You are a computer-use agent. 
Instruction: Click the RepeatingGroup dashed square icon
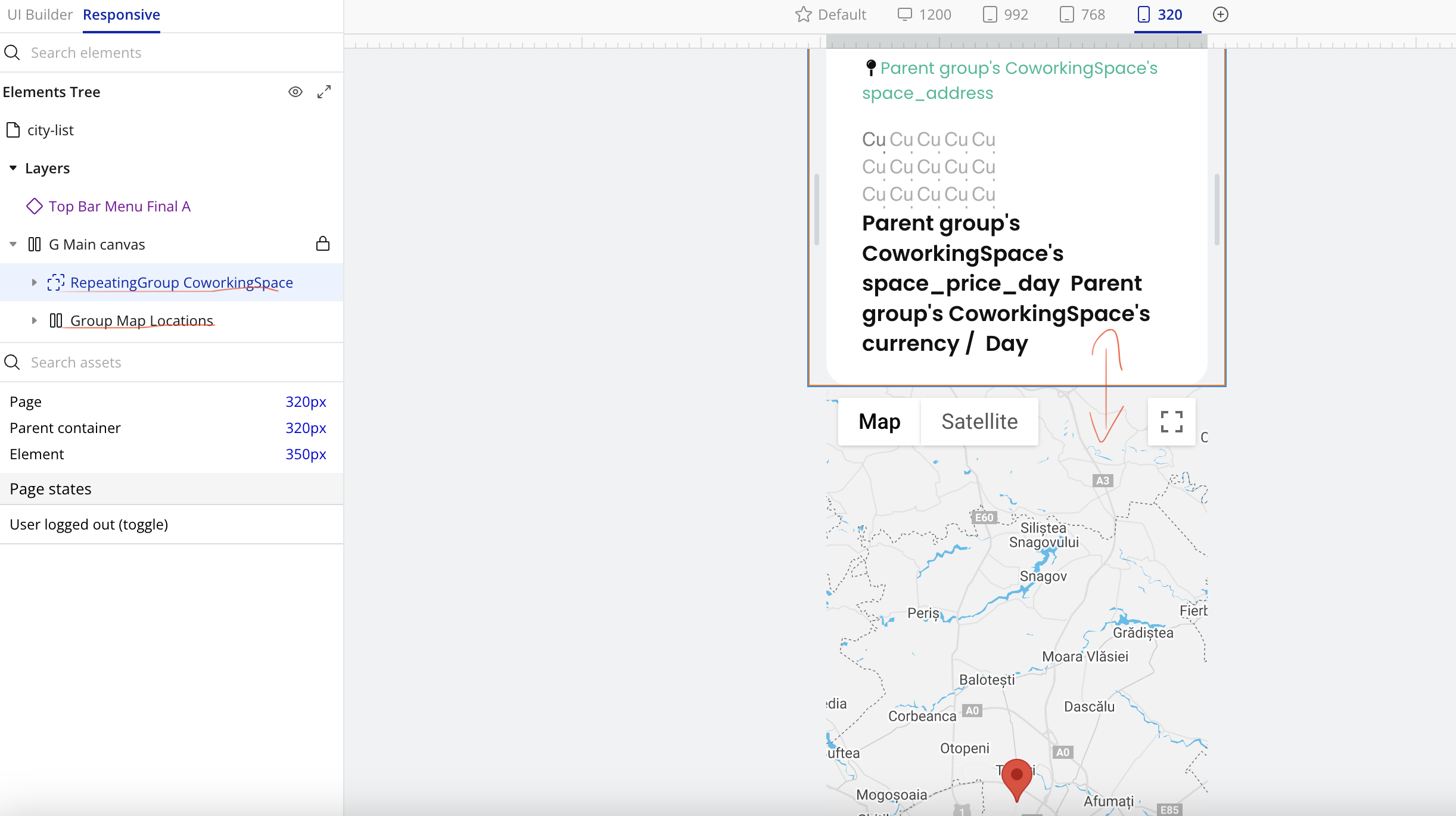pos(56,282)
